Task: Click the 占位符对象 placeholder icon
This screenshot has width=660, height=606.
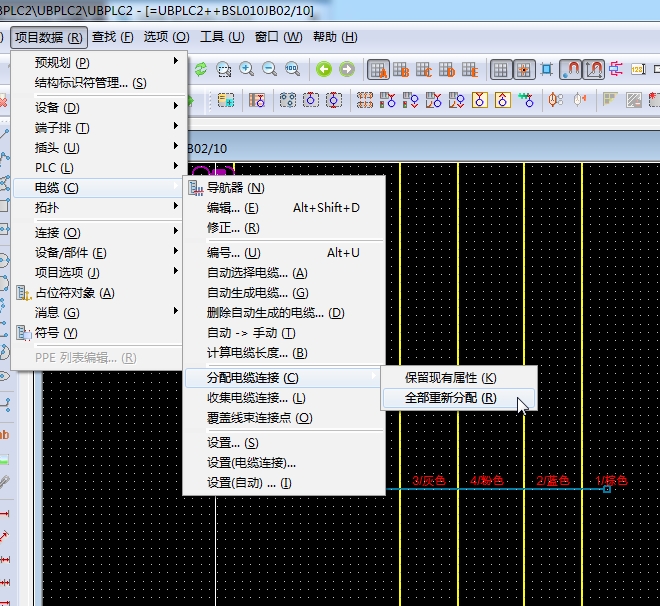Action: click(23, 293)
